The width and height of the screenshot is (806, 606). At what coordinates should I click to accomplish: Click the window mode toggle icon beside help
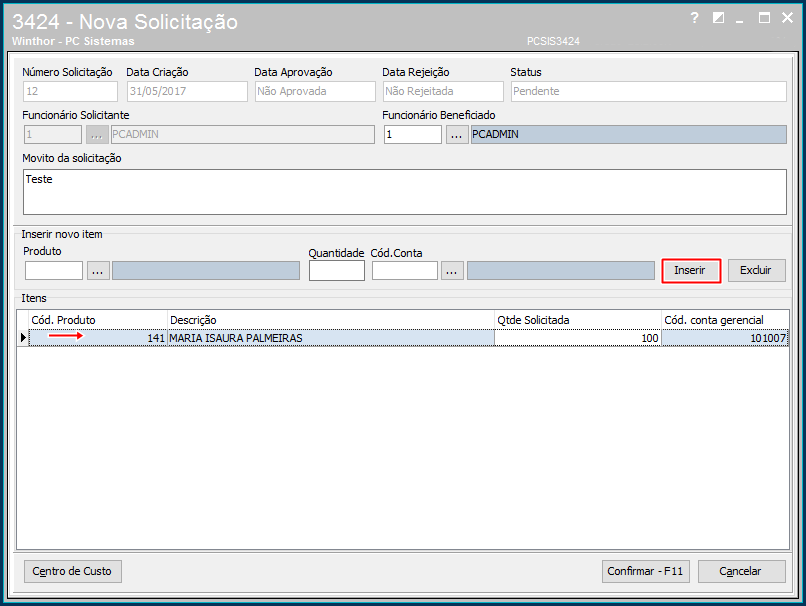[x=718, y=18]
